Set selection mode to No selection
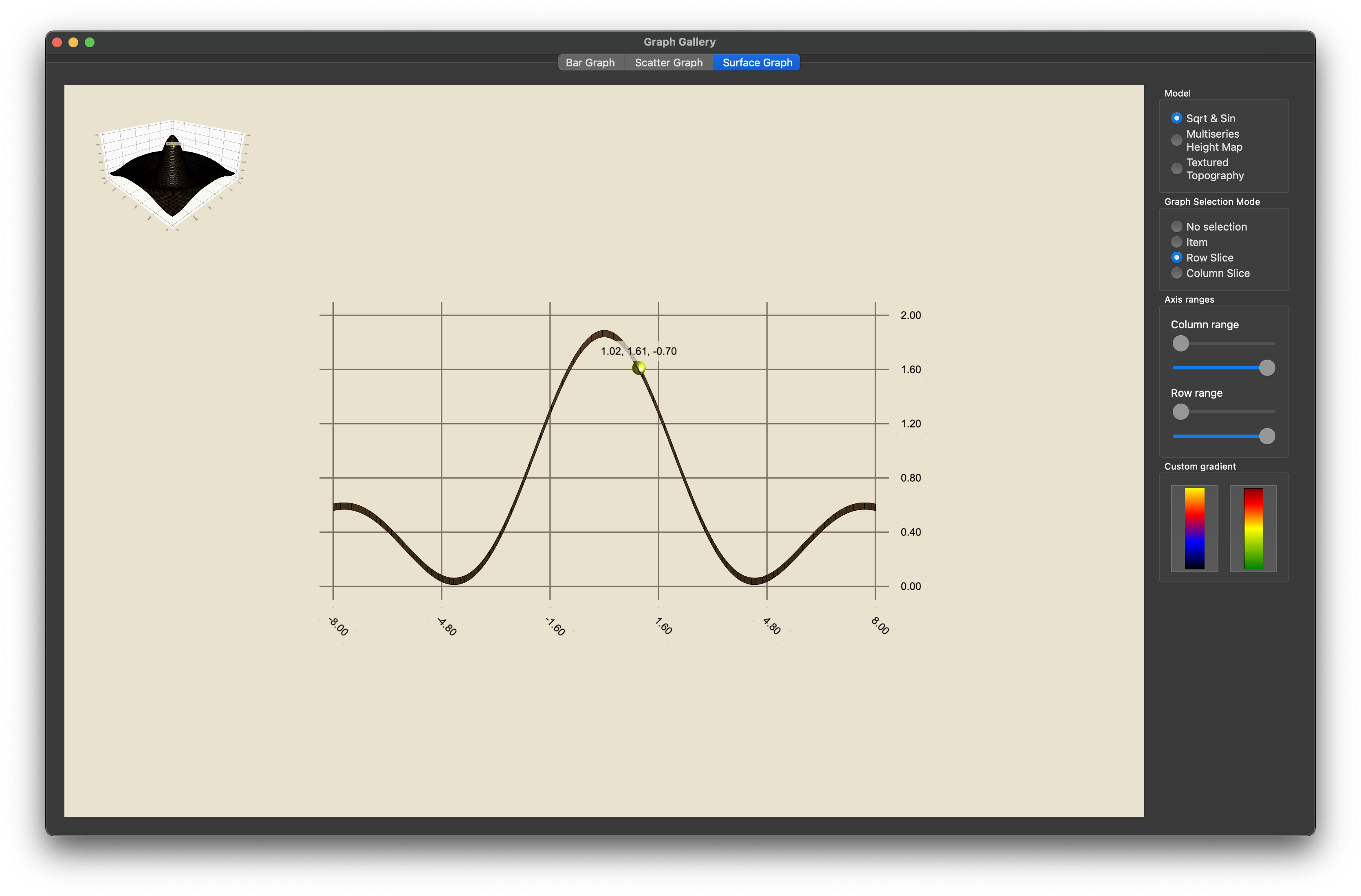The image size is (1361, 896). [x=1209, y=227]
